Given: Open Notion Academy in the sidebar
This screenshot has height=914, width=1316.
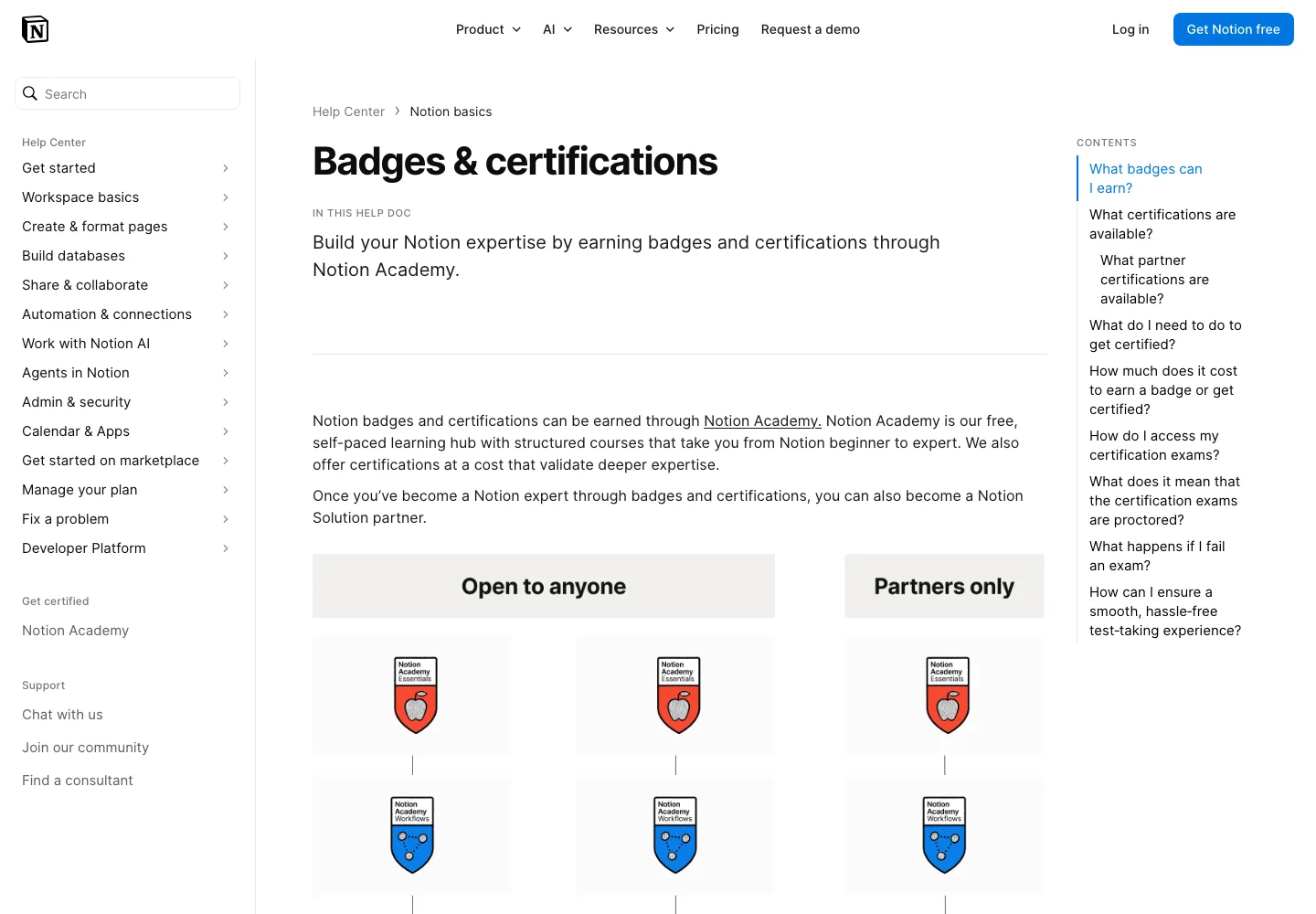Looking at the screenshot, I should 75,631.
